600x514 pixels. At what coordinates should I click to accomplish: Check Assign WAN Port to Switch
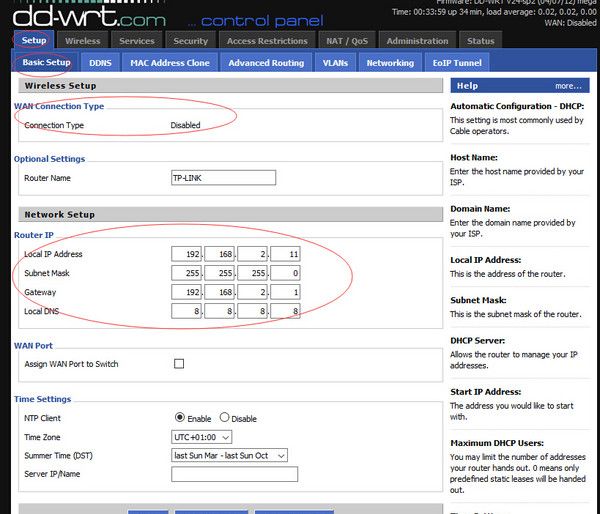(179, 364)
